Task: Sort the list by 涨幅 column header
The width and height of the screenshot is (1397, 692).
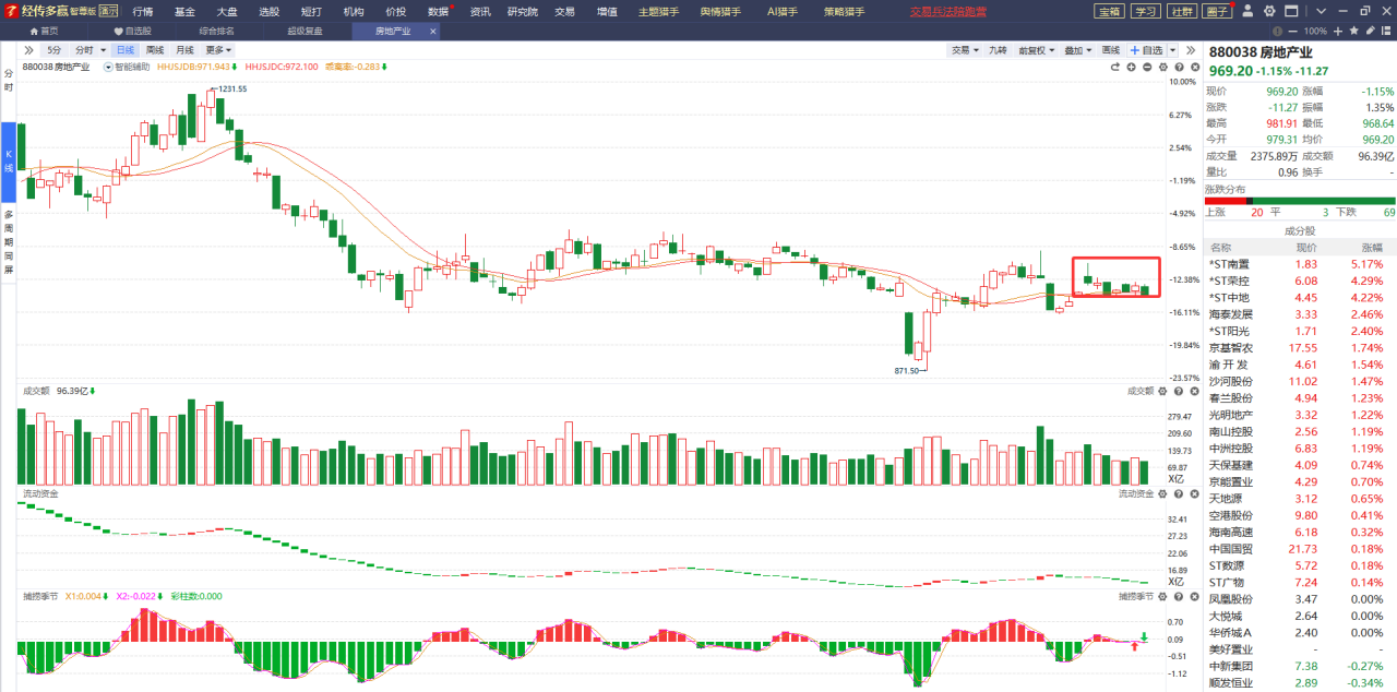Action: click(1370, 247)
